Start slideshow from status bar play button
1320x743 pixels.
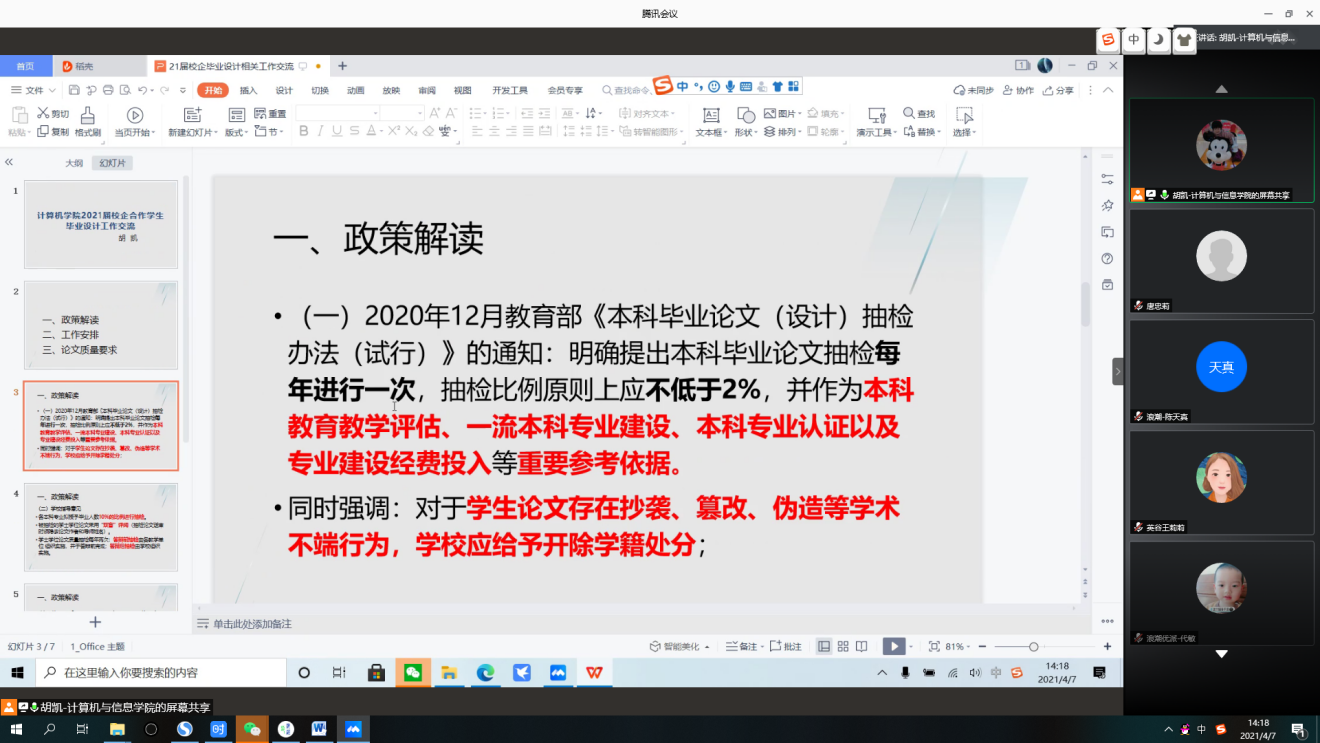tap(893, 647)
